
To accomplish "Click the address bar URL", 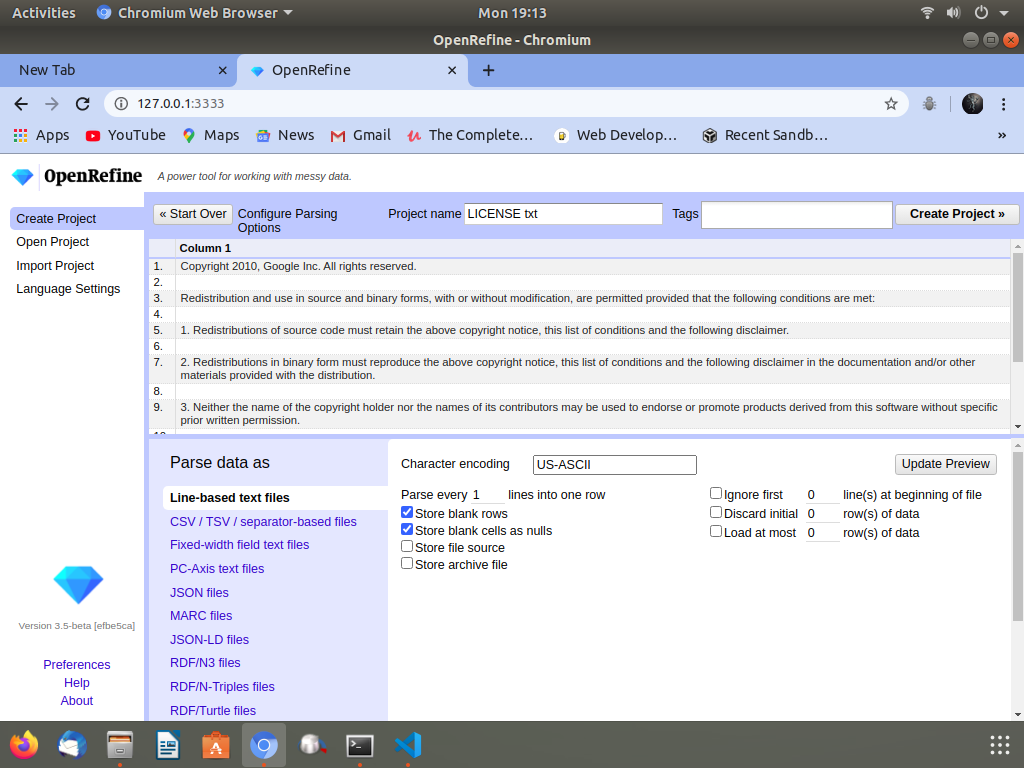I will [181, 104].
